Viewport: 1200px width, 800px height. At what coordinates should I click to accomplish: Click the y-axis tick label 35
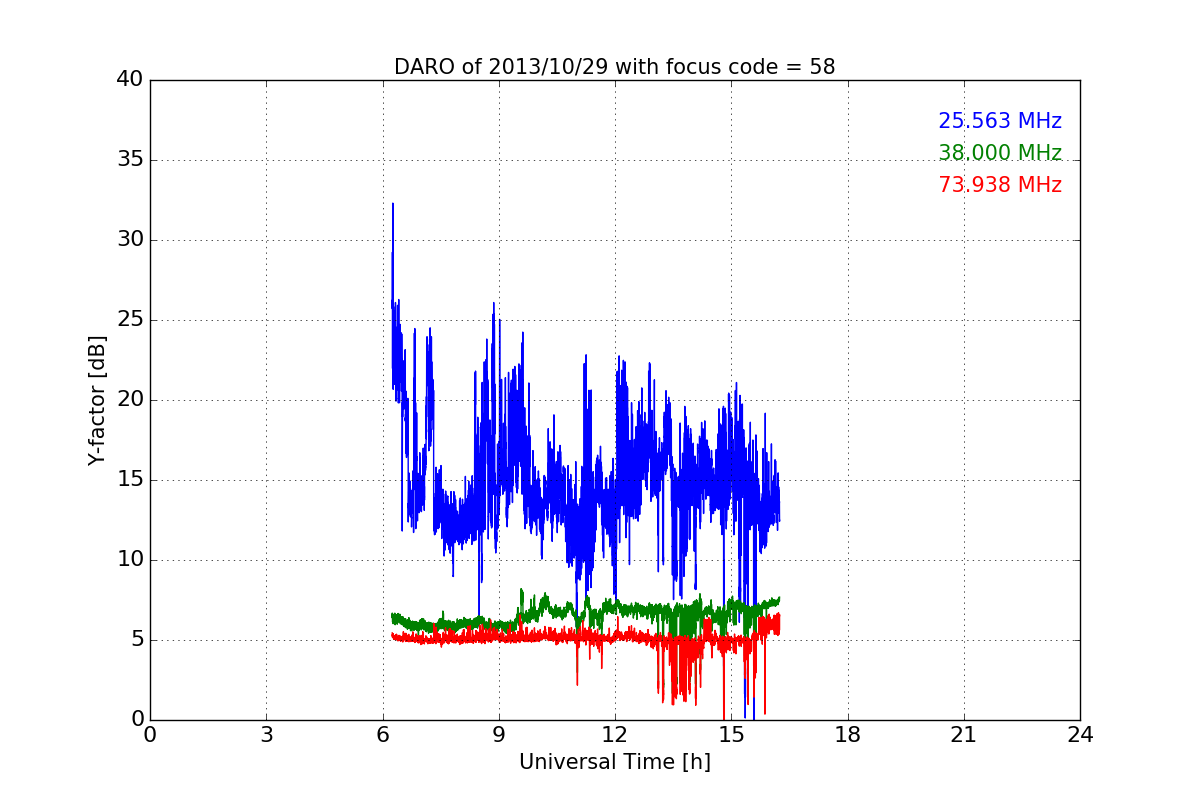coord(130,160)
